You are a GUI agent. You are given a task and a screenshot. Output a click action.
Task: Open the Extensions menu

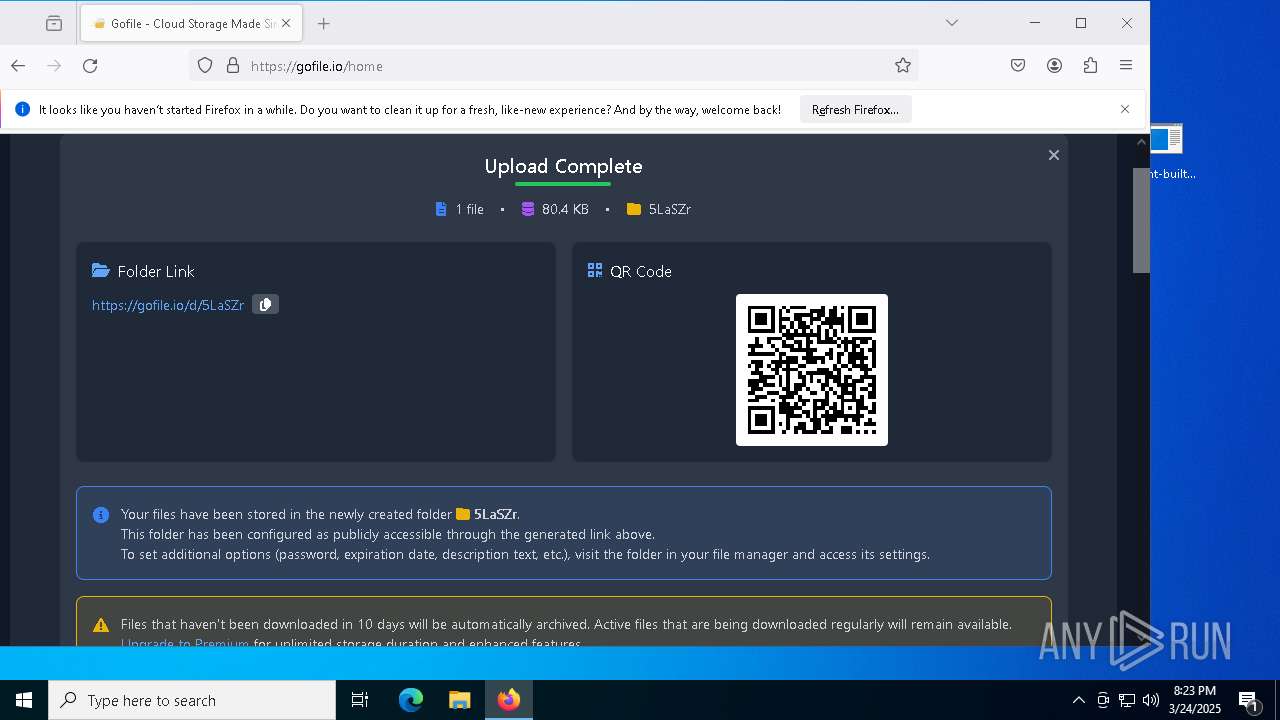point(1090,66)
